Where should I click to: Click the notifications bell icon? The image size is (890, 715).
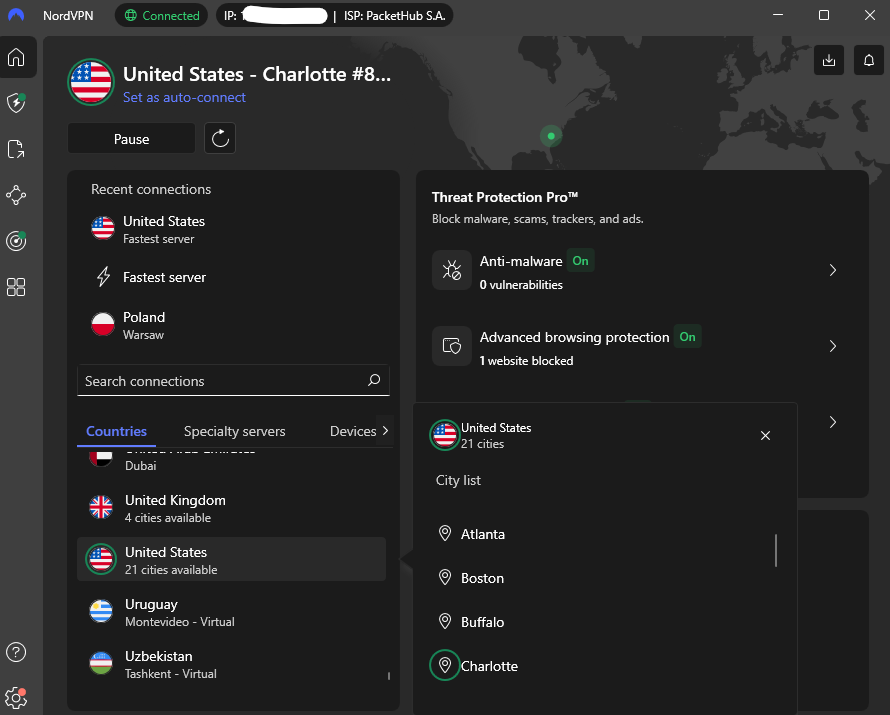coord(868,60)
